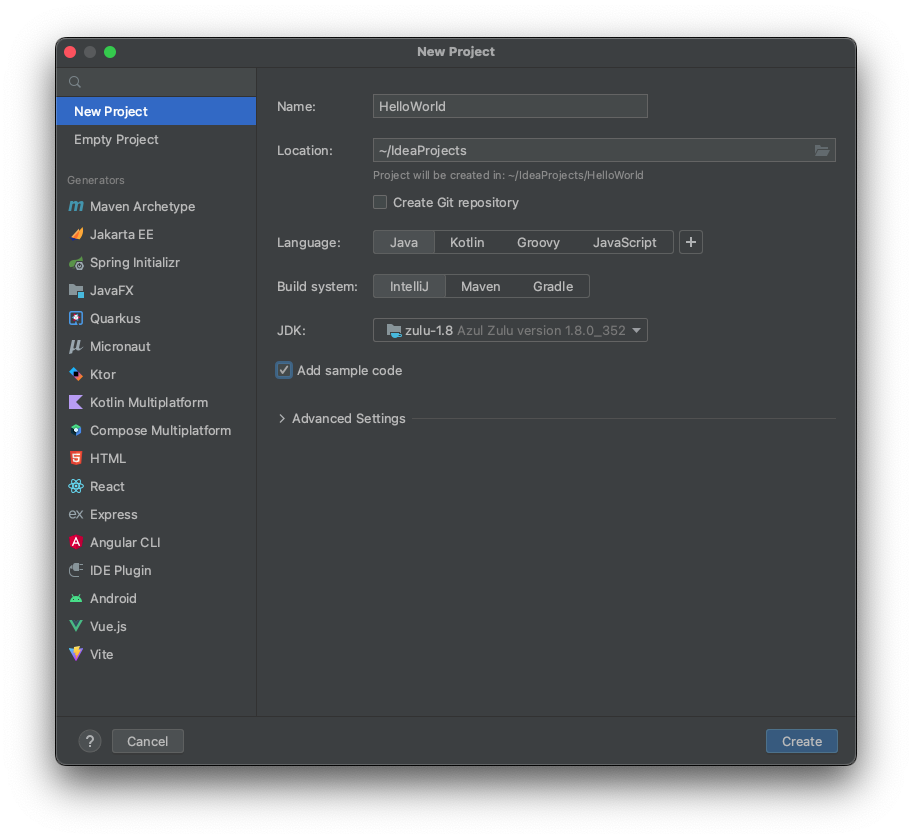The image size is (912, 839).
Task: Click the JavaFX folder icon
Action: point(76,290)
